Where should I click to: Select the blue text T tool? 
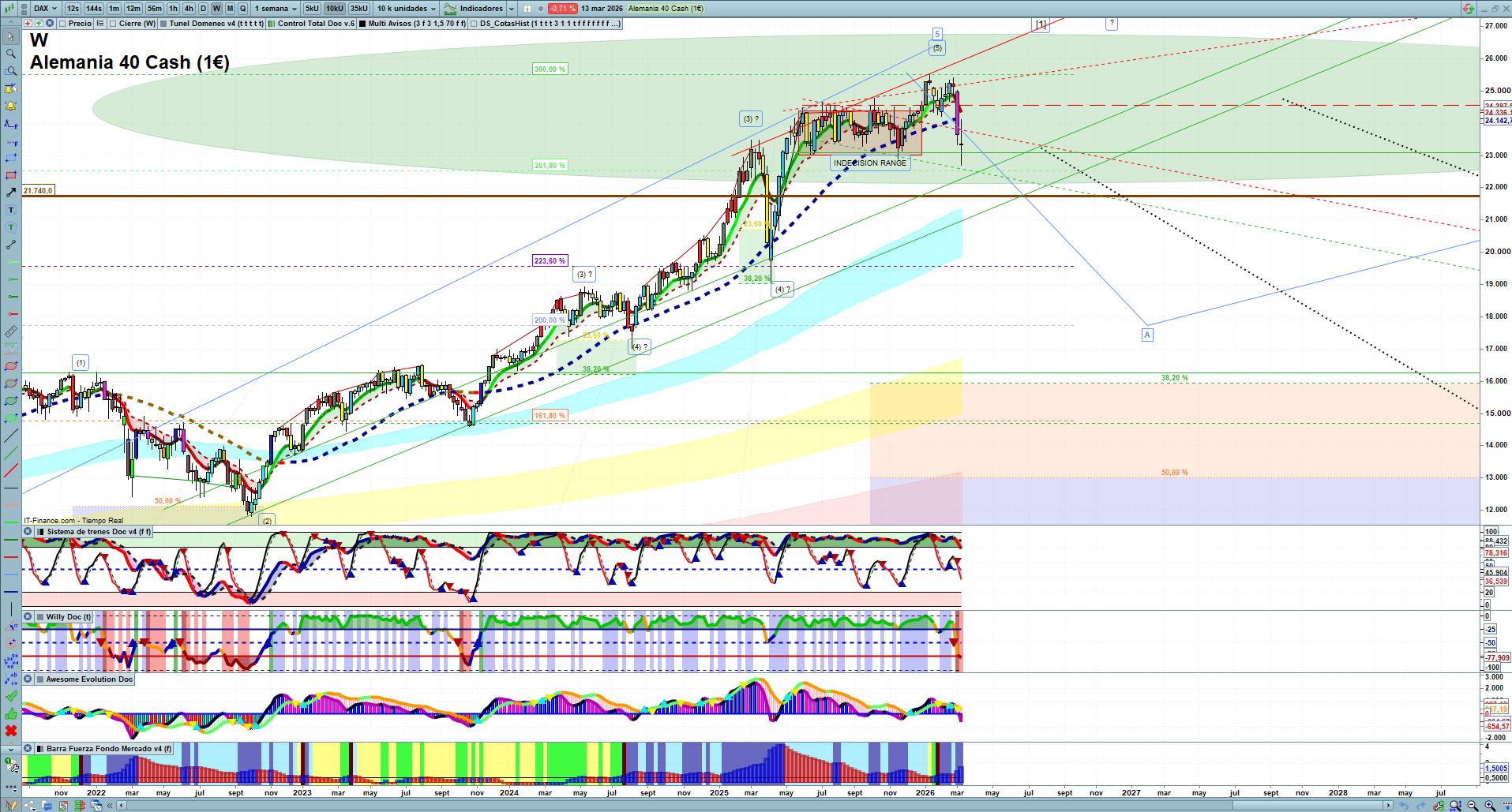click(x=11, y=210)
